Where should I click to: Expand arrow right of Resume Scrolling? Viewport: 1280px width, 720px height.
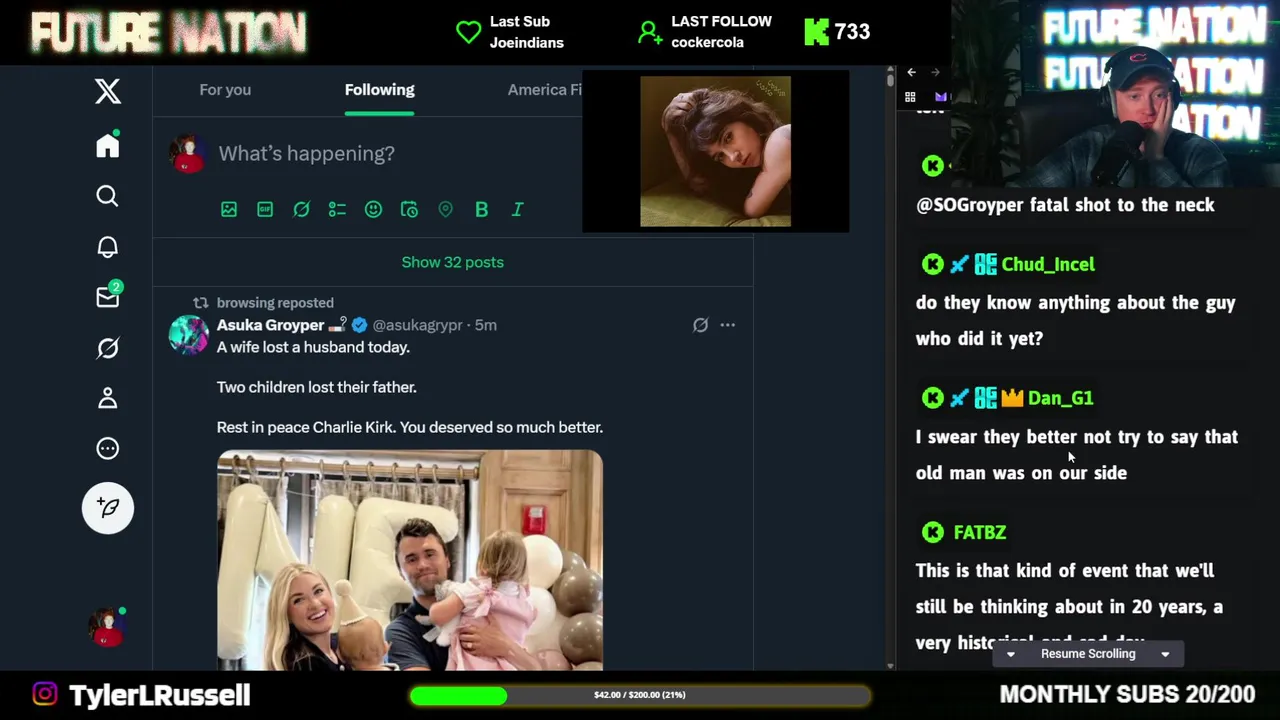[x=1165, y=654]
